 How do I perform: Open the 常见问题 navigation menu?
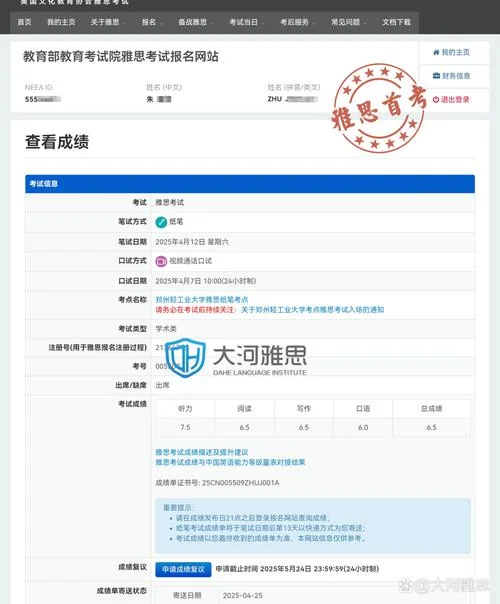click(349, 22)
